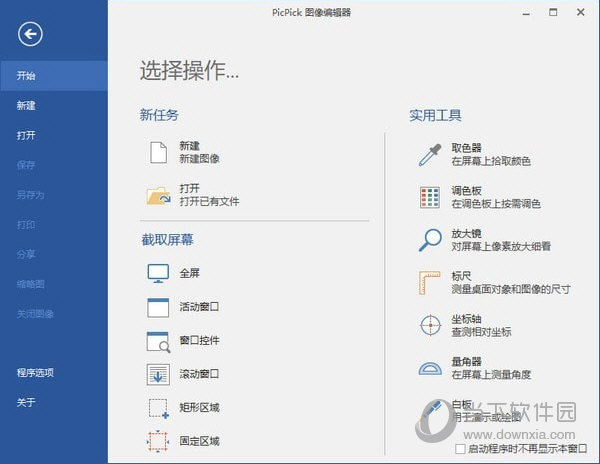Select the 开始 sidebar item

54,75
